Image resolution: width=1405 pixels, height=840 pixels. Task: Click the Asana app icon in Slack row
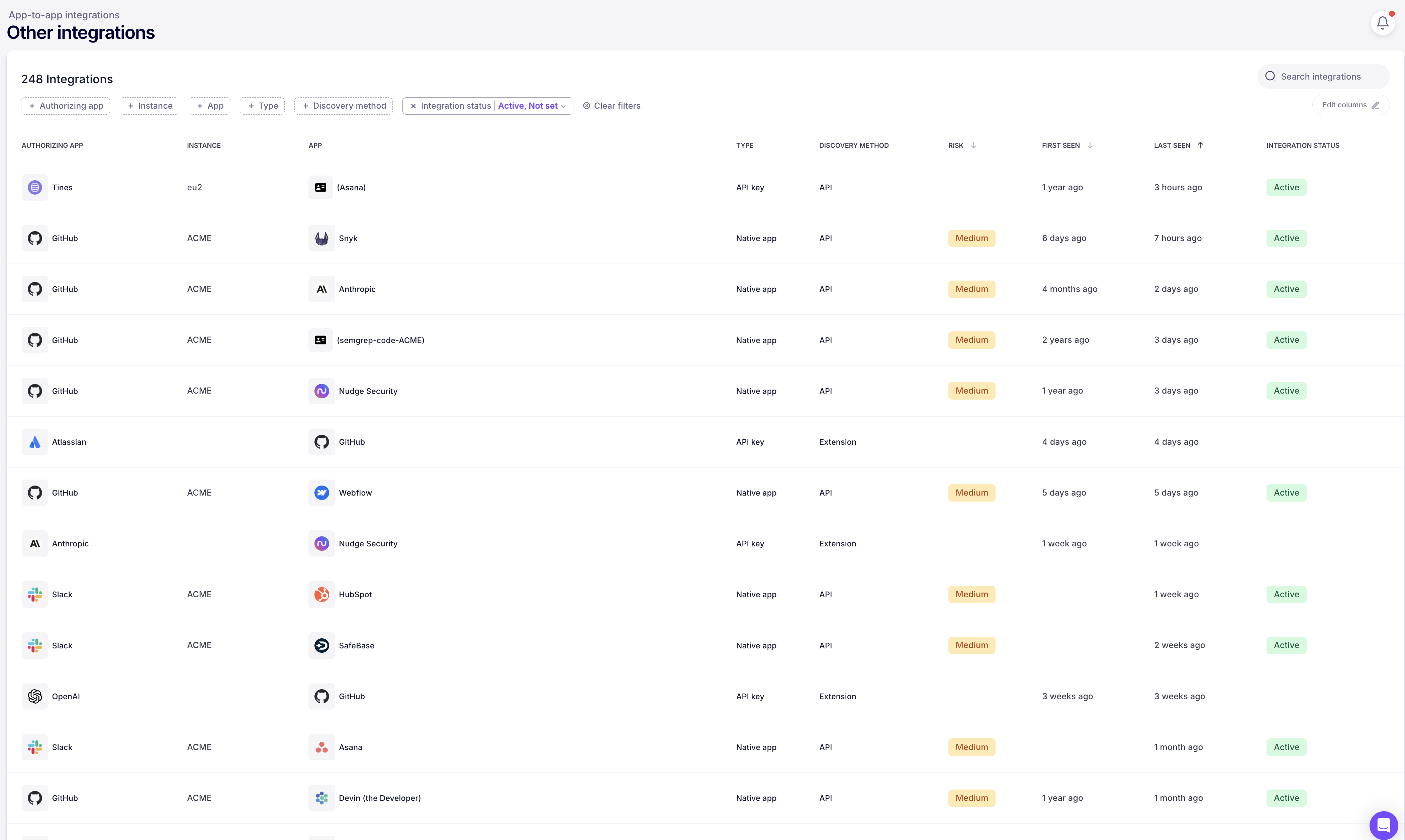tap(321, 747)
